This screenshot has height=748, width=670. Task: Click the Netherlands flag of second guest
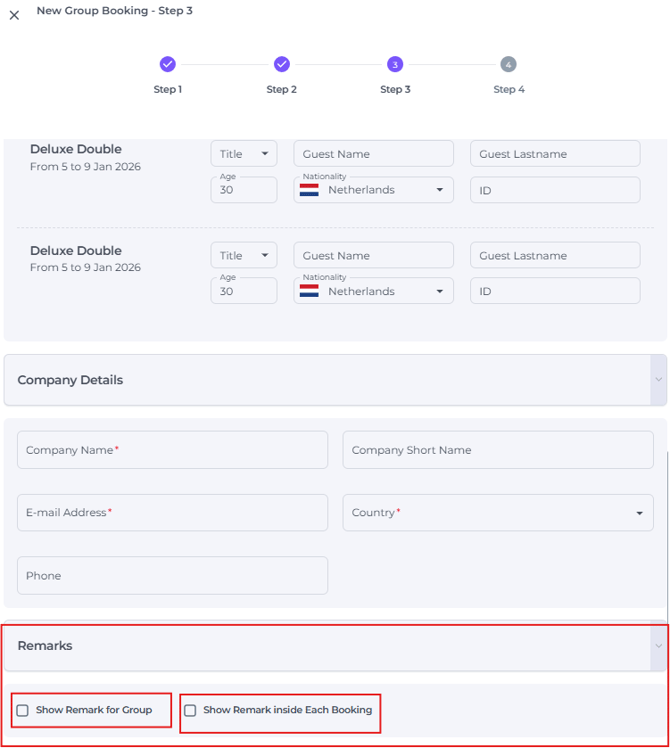[x=309, y=292]
